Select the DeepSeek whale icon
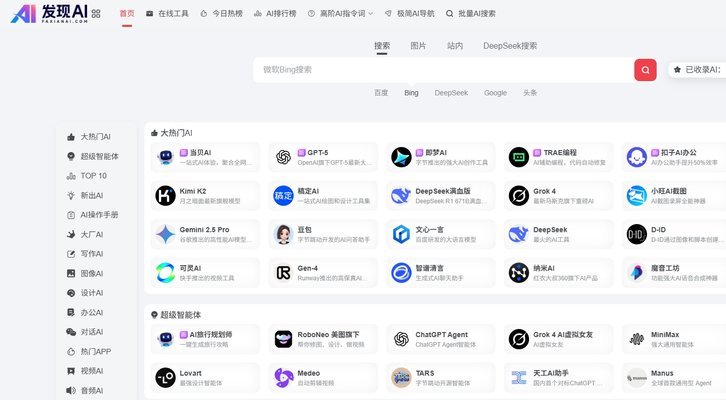This screenshot has height=400, width=726. click(x=519, y=234)
